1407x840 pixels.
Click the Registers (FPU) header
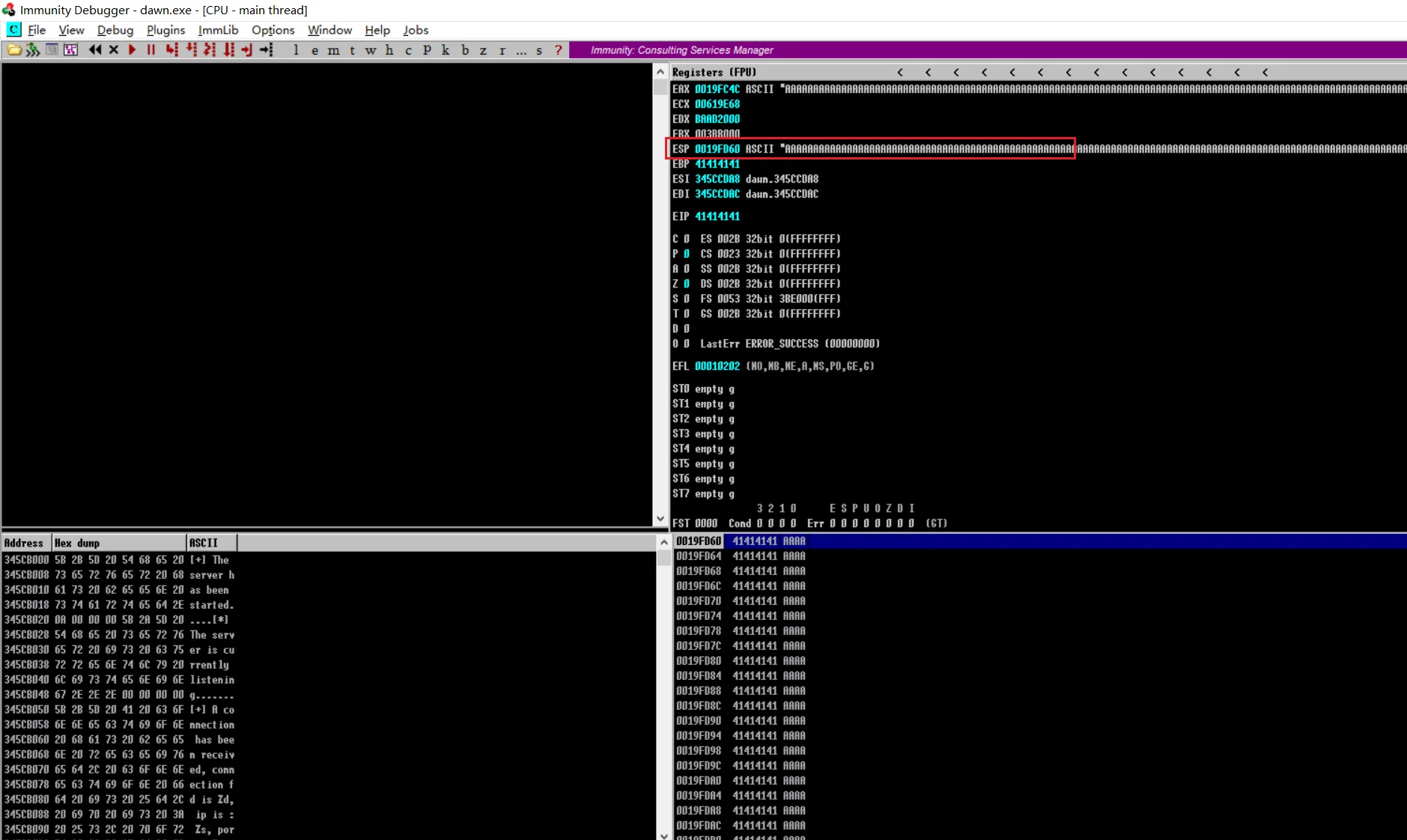[714, 73]
